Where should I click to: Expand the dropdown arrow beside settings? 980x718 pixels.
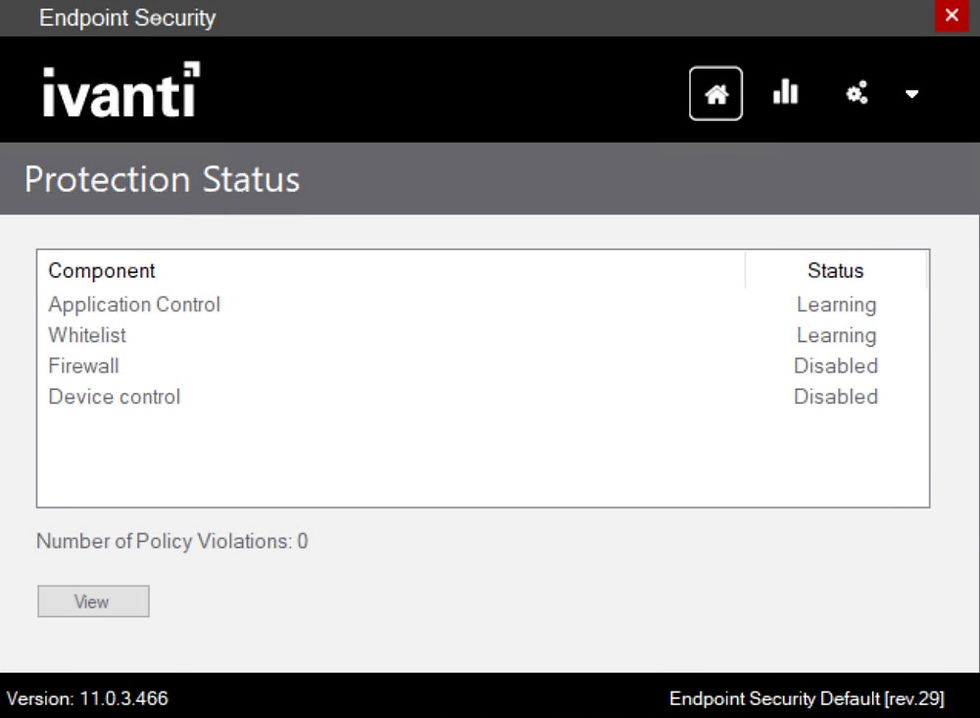[912, 94]
